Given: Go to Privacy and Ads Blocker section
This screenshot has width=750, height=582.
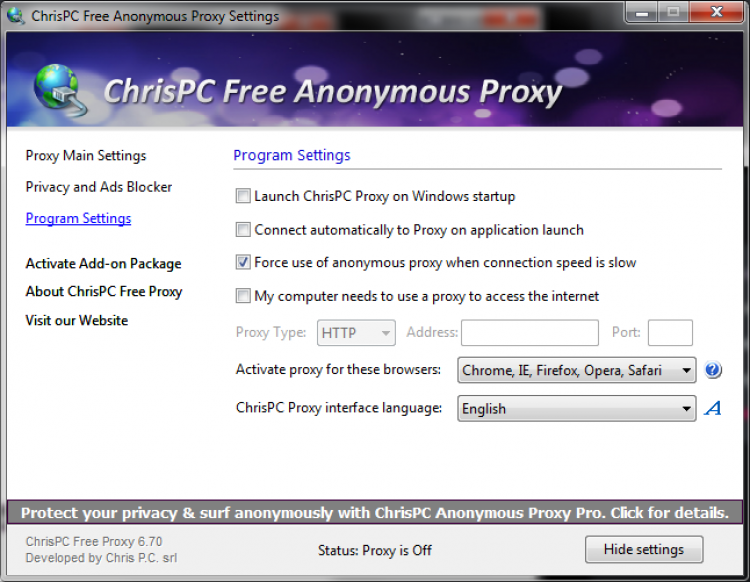Looking at the screenshot, I should 99,187.
